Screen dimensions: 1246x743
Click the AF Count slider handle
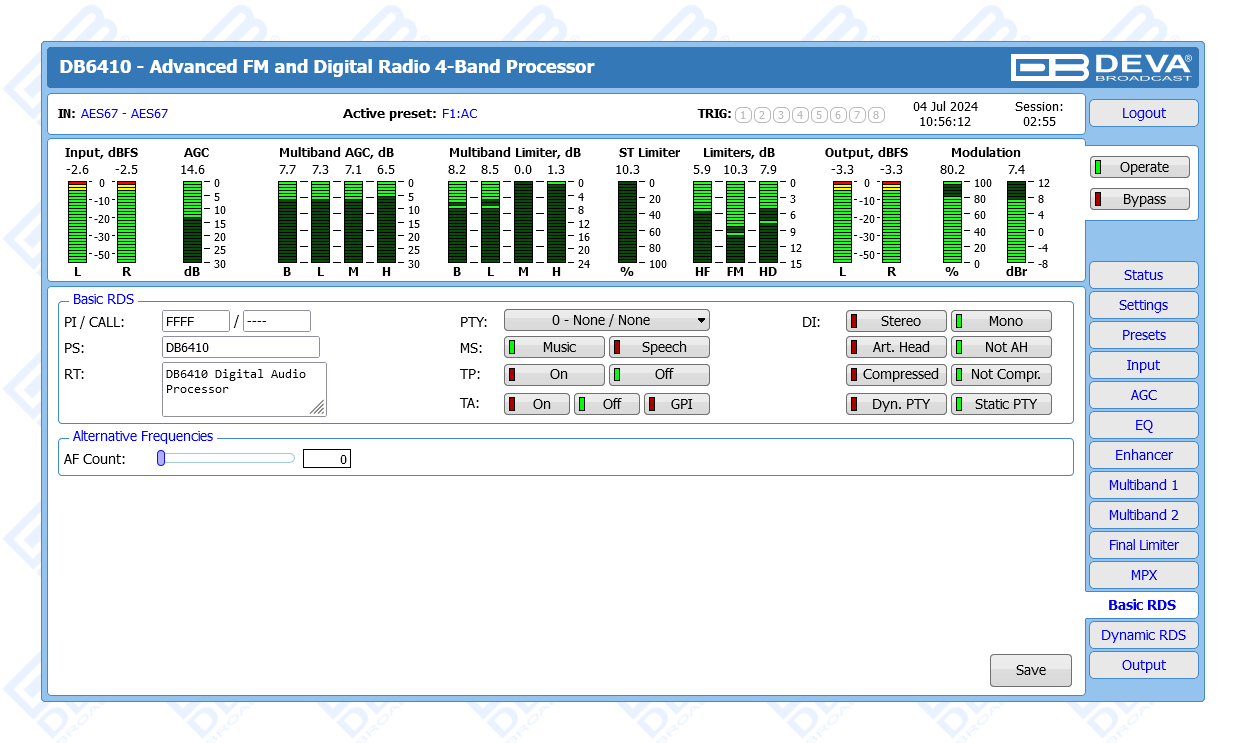(161, 458)
